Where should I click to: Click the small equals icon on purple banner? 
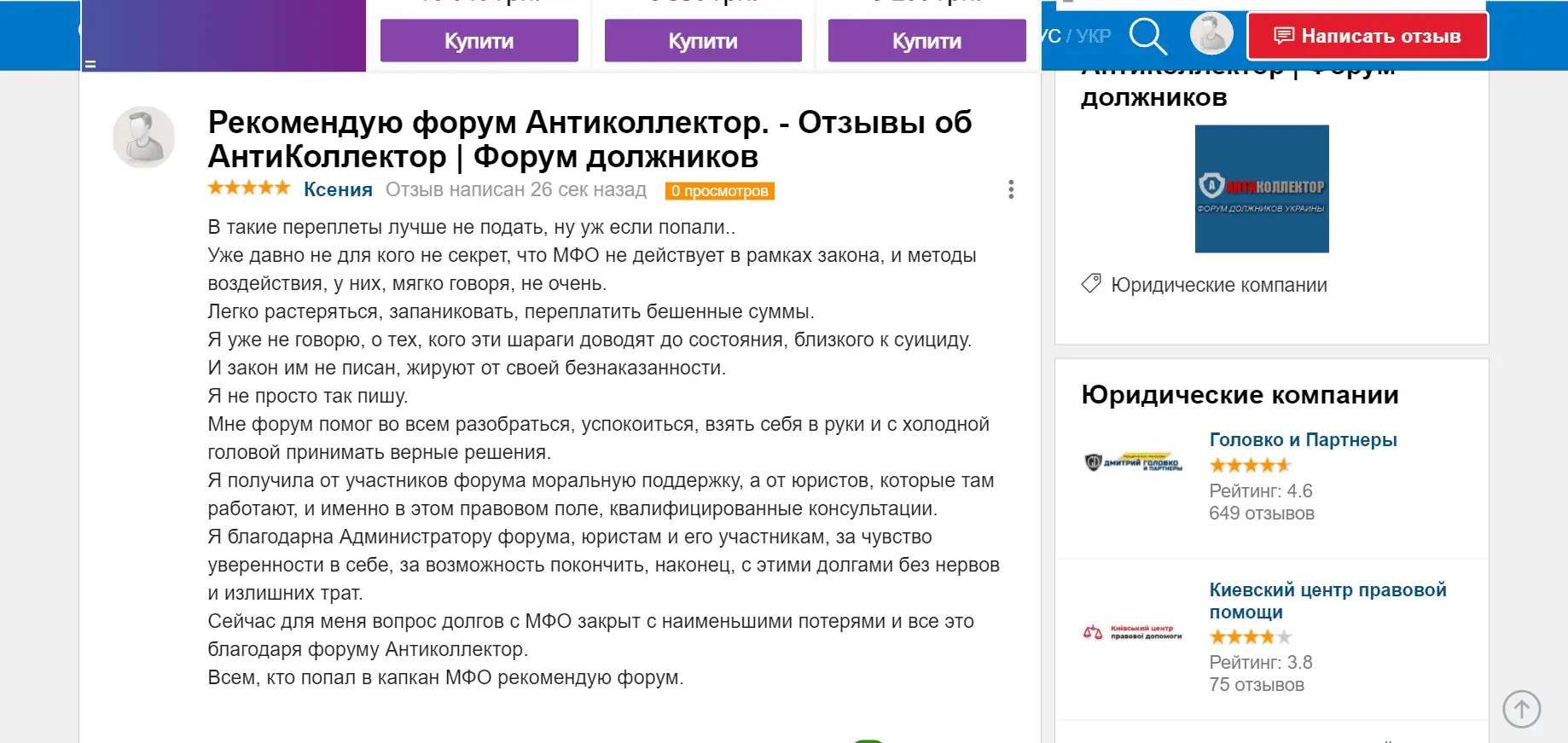tap(90, 64)
